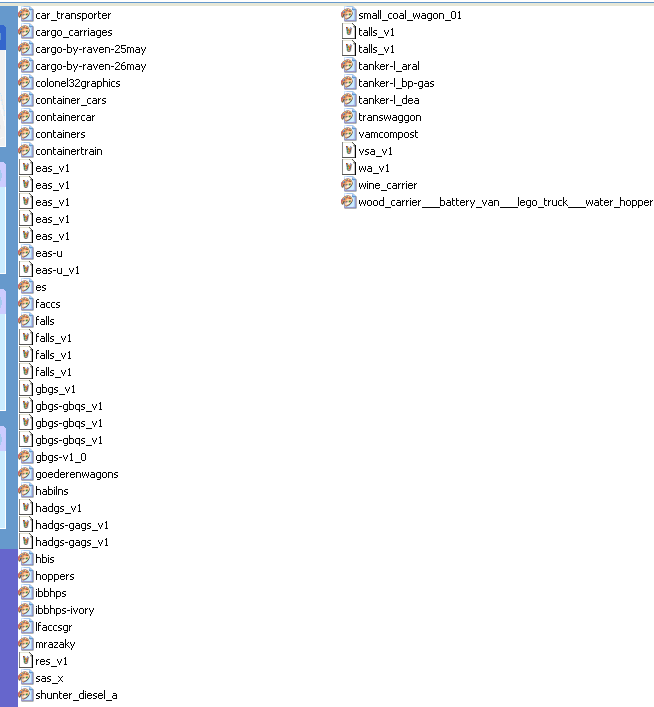Select the tanker-l_dea file icon
654x707 pixels.
349,100
